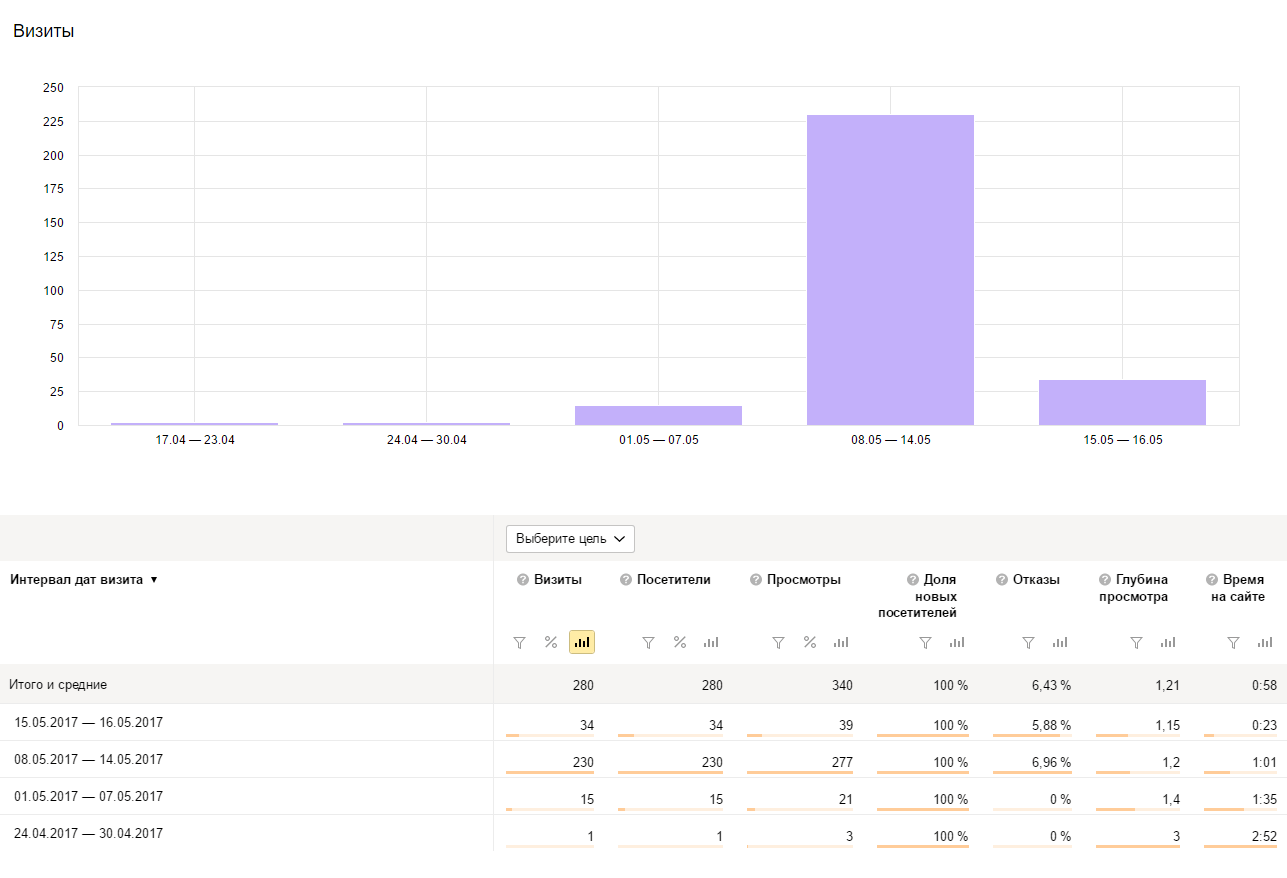Toggle active chart button for Визиты

pos(582,642)
